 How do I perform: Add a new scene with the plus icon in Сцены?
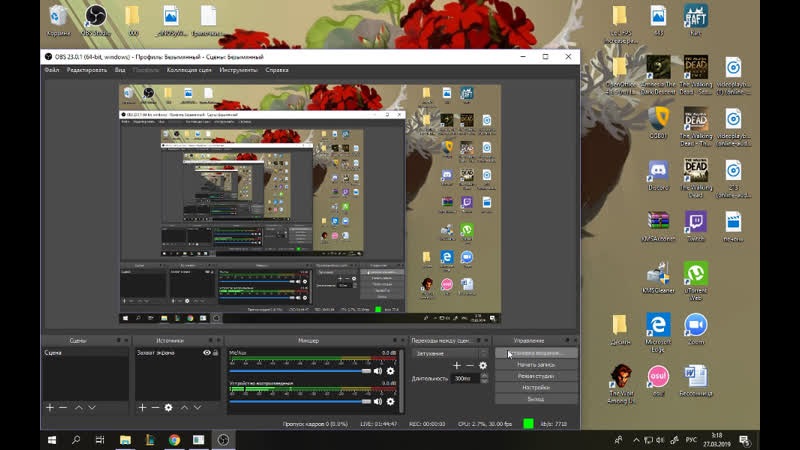coord(49,408)
